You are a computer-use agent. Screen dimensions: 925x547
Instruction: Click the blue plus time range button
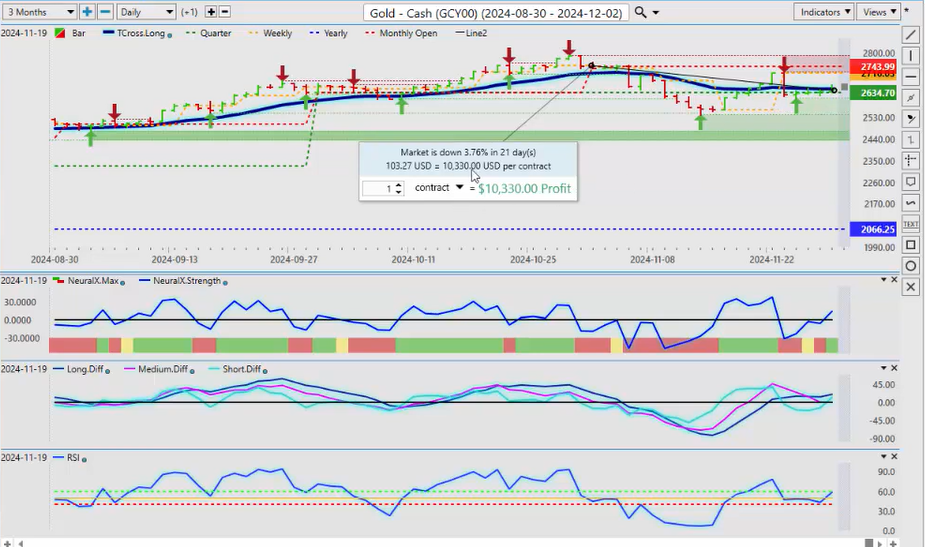coord(87,12)
